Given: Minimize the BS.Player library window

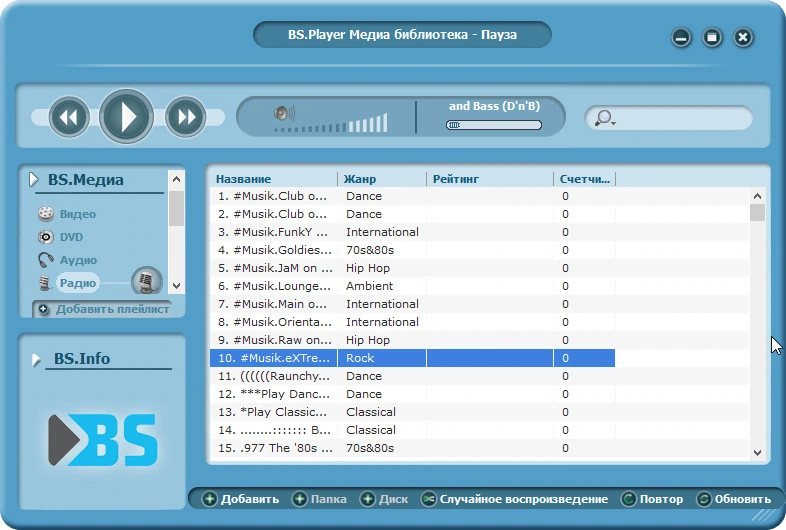Looking at the screenshot, I should click(x=681, y=37).
